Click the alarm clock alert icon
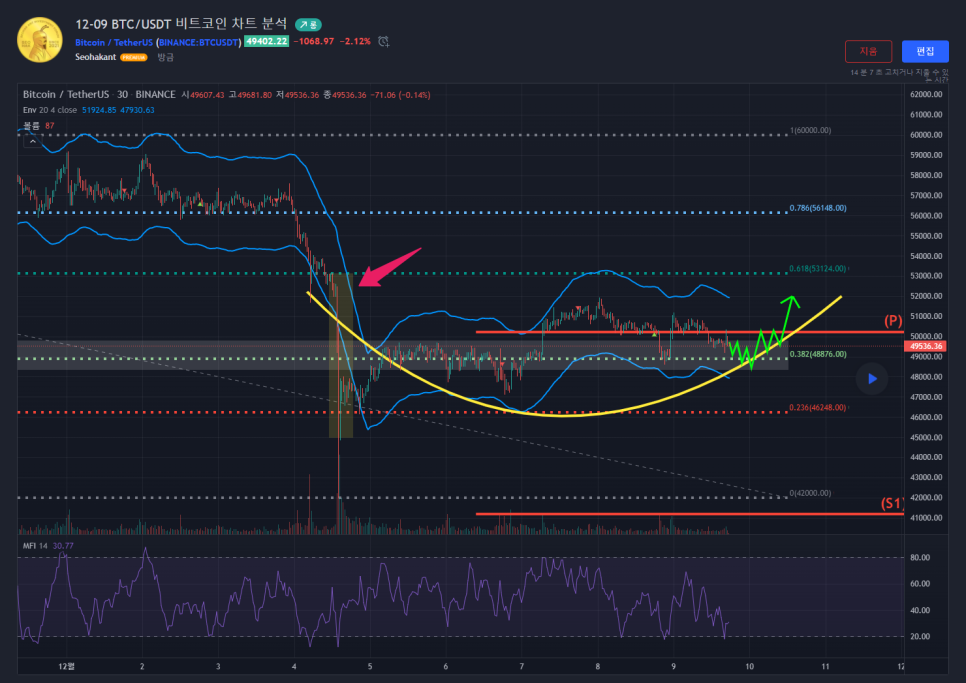 [x=384, y=41]
